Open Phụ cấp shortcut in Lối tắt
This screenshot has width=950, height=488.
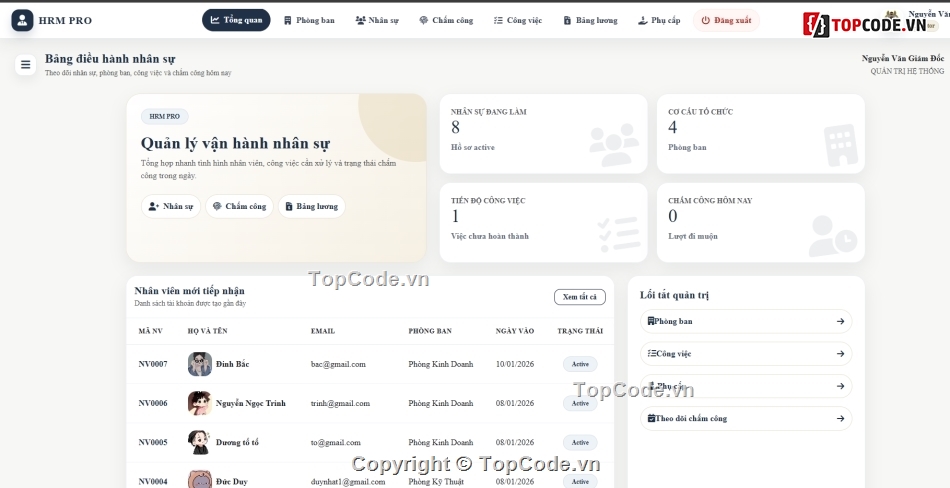coord(746,386)
